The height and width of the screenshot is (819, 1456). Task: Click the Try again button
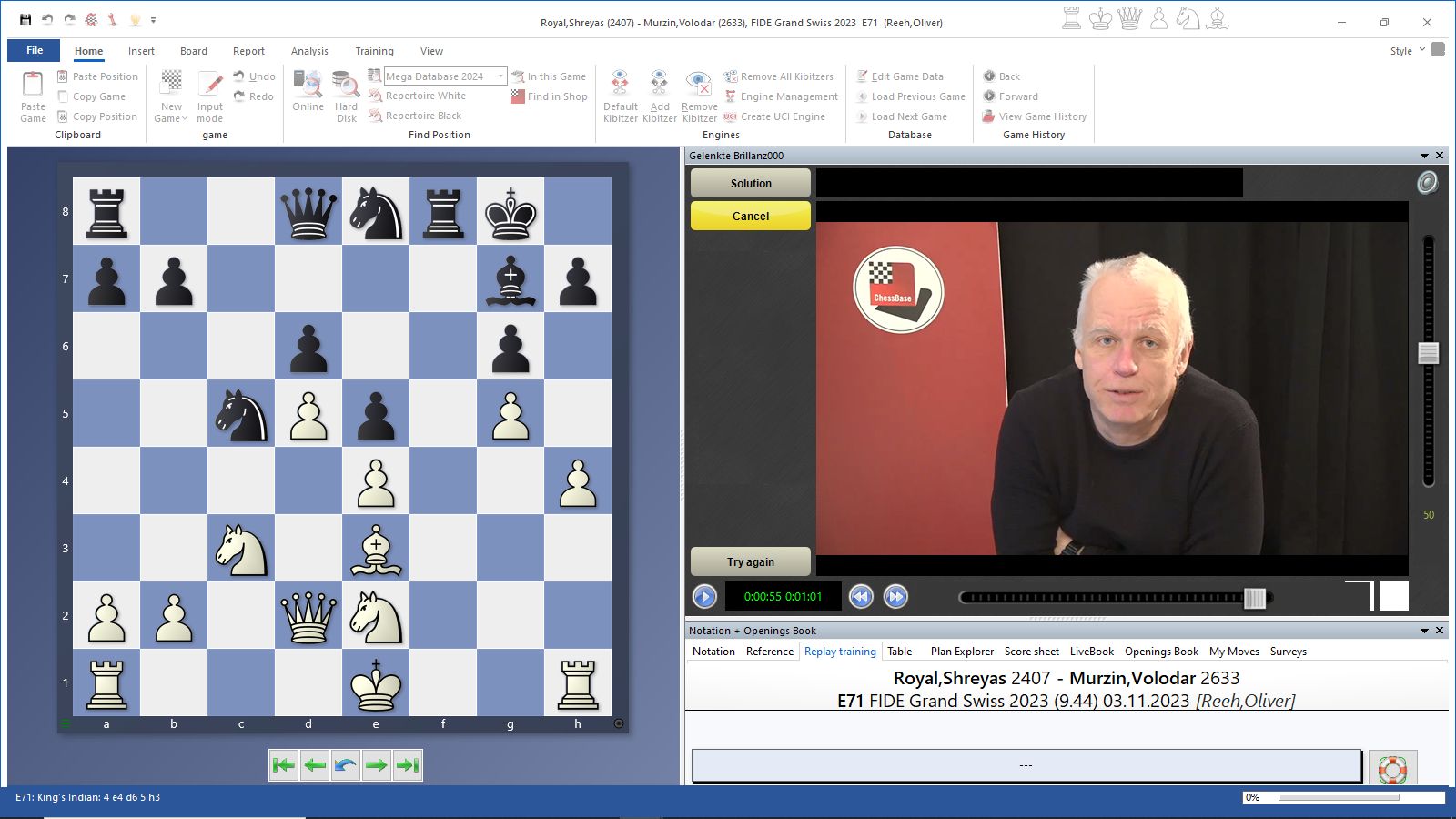point(751,561)
